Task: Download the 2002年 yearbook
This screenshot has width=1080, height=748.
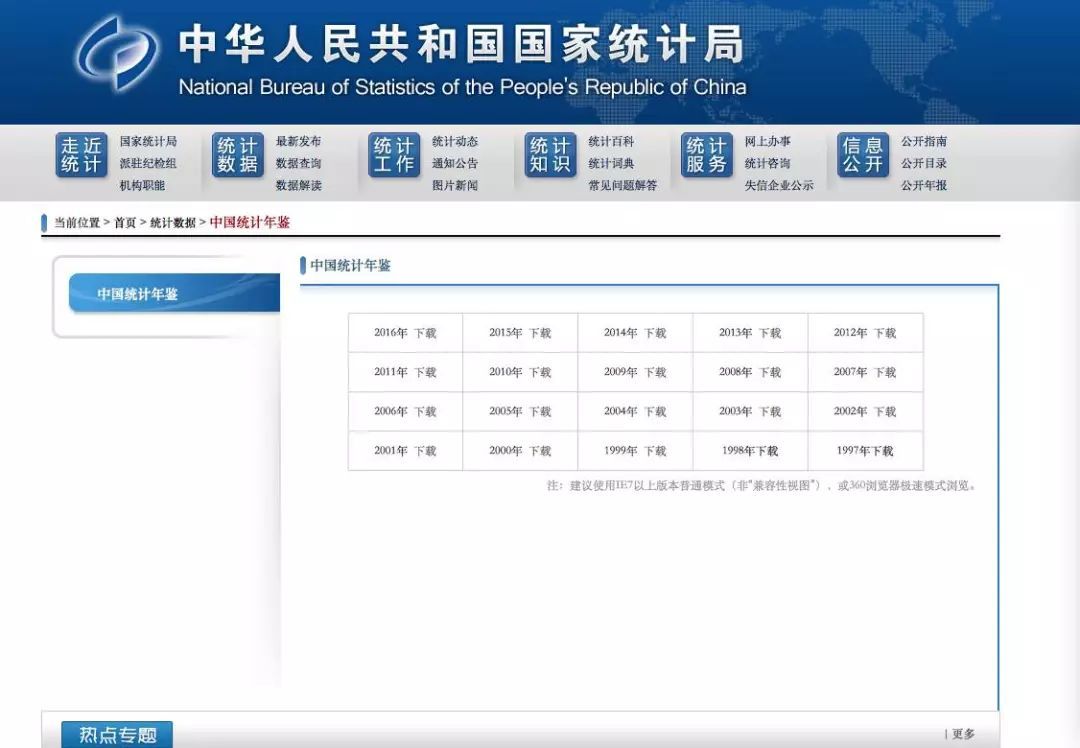Action: (x=885, y=412)
